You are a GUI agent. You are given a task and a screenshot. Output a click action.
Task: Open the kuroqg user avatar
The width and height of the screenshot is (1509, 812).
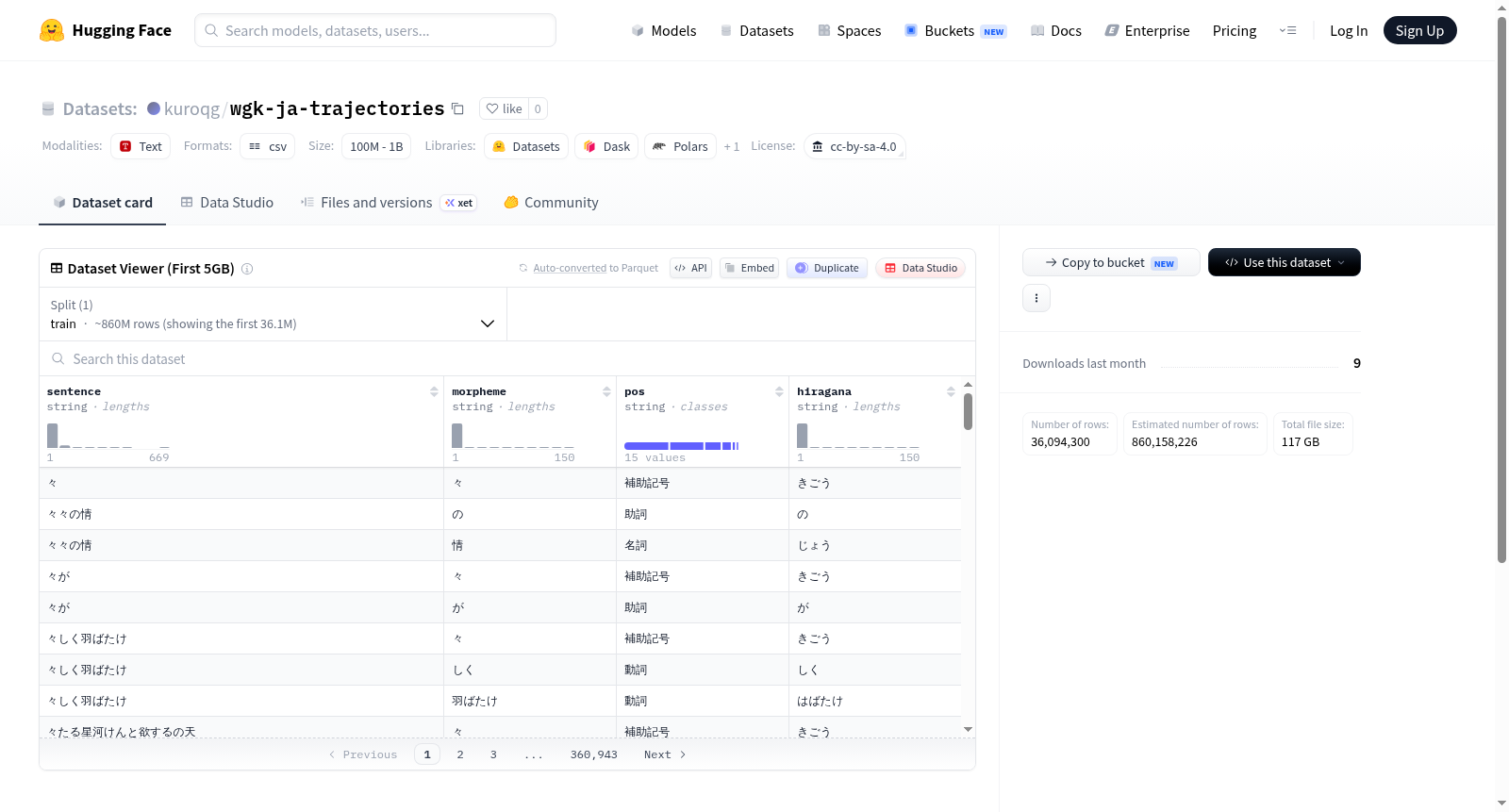pos(154,108)
